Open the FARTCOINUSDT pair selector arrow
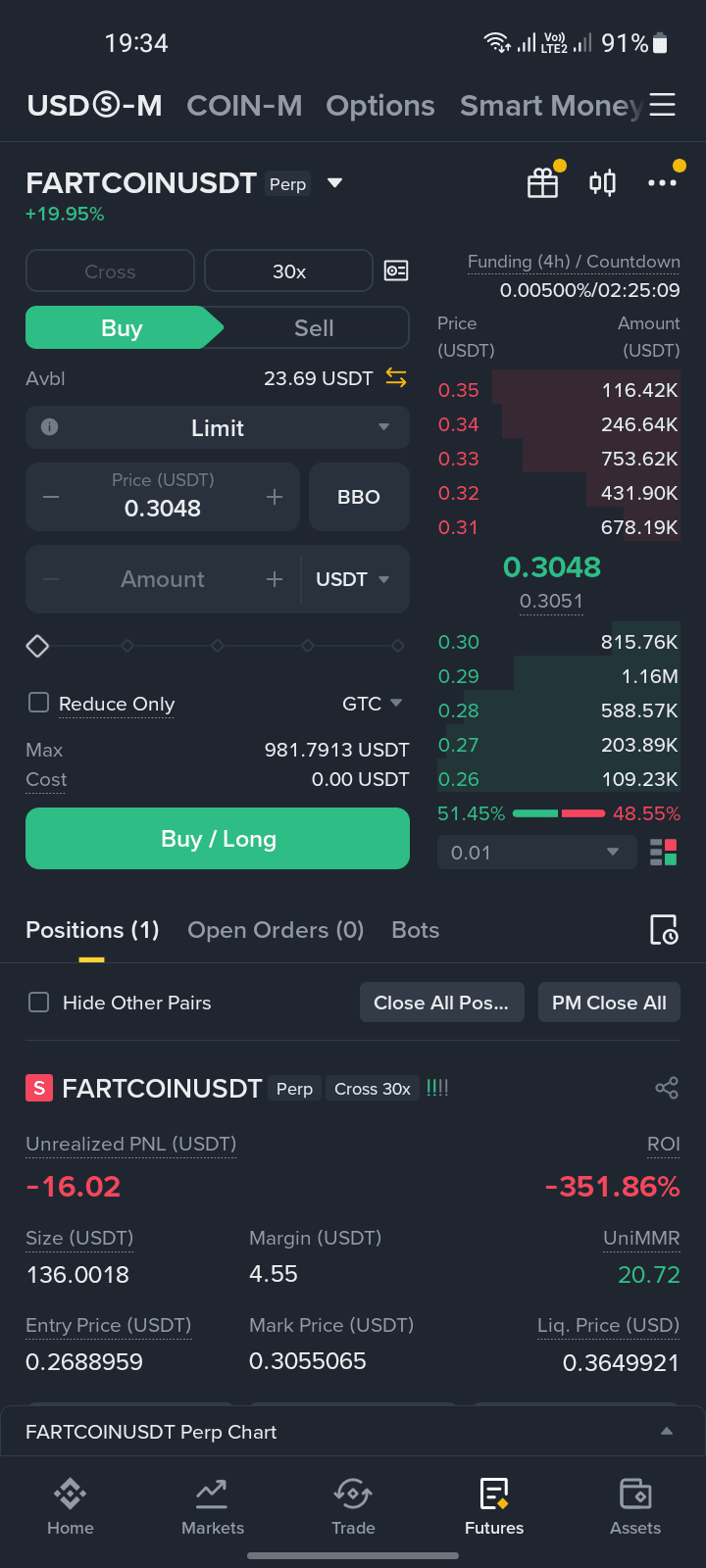The height and width of the screenshot is (1568, 706). tap(335, 183)
